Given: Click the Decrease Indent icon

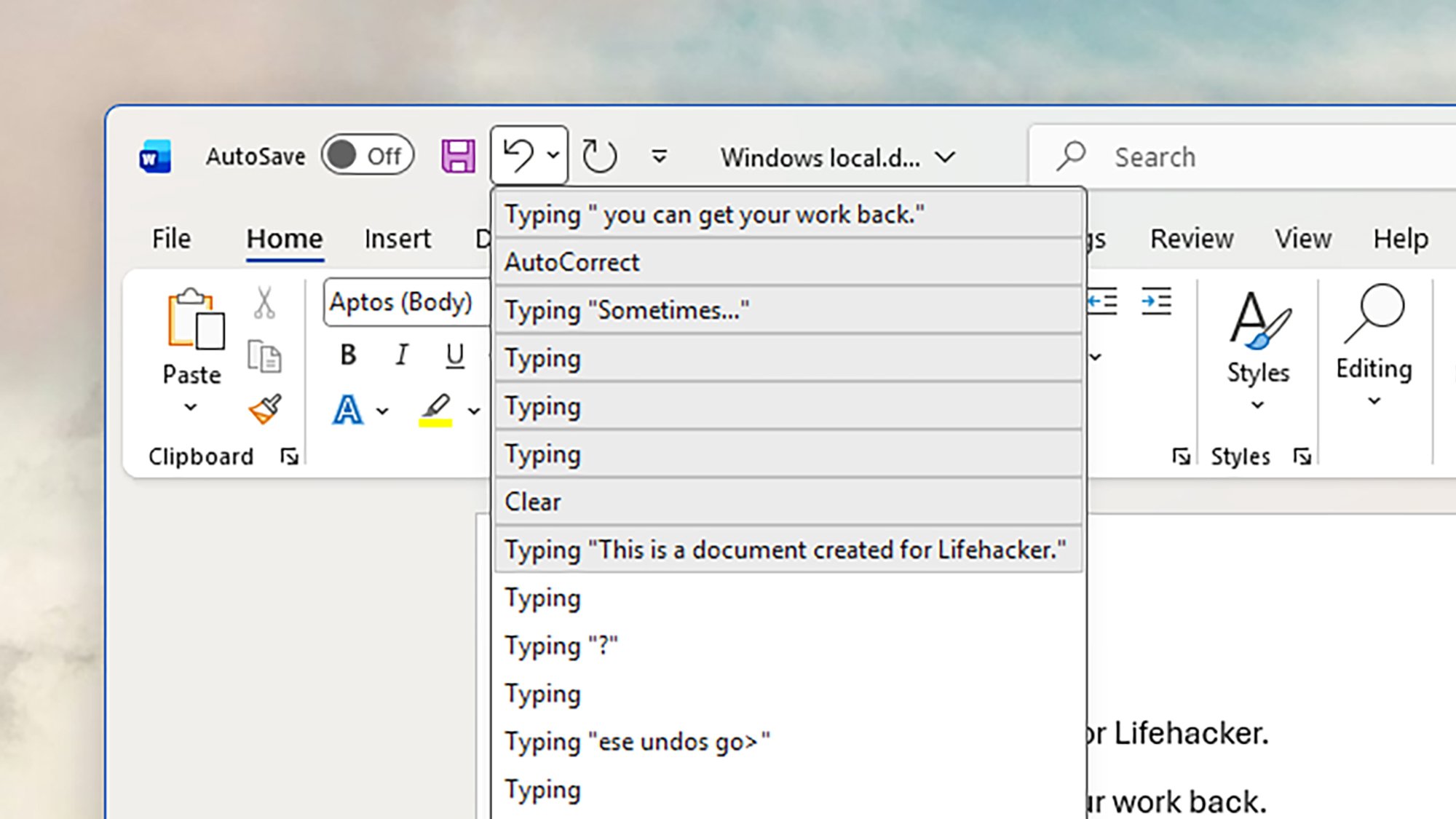Looking at the screenshot, I should click(x=1102, y=301).
